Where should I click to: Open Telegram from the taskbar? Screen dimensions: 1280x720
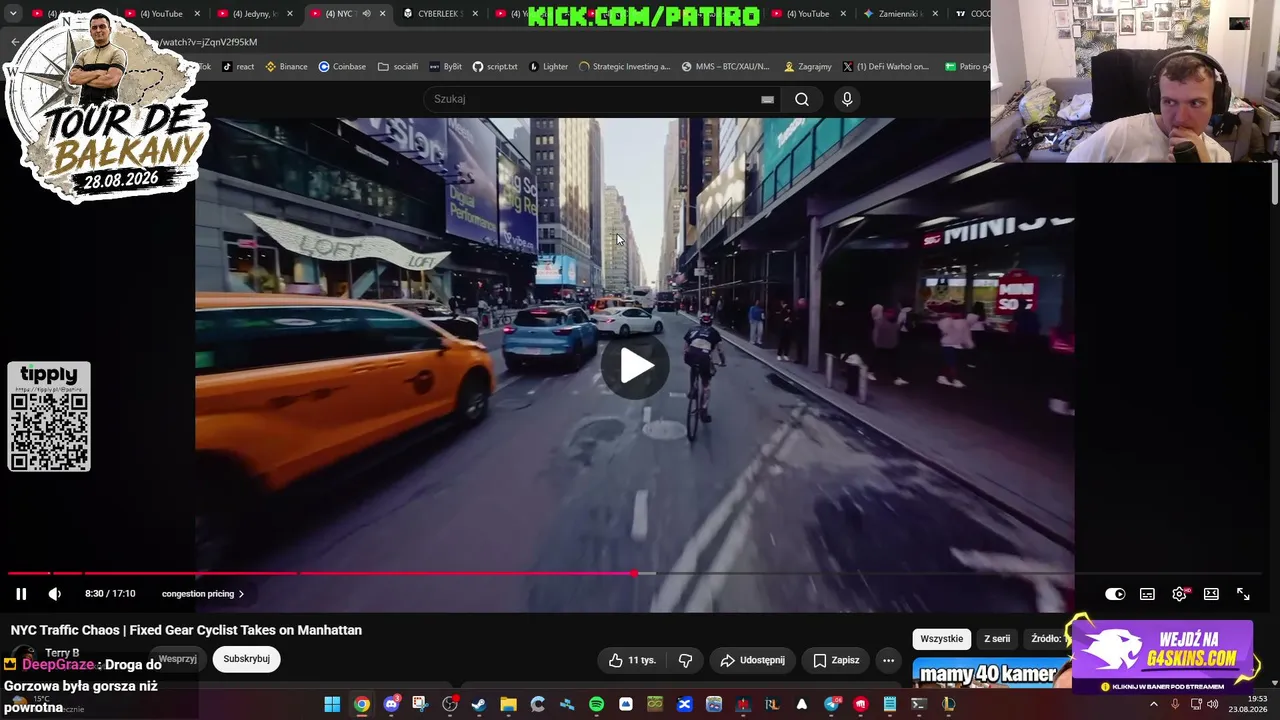(x=831, y=705)
